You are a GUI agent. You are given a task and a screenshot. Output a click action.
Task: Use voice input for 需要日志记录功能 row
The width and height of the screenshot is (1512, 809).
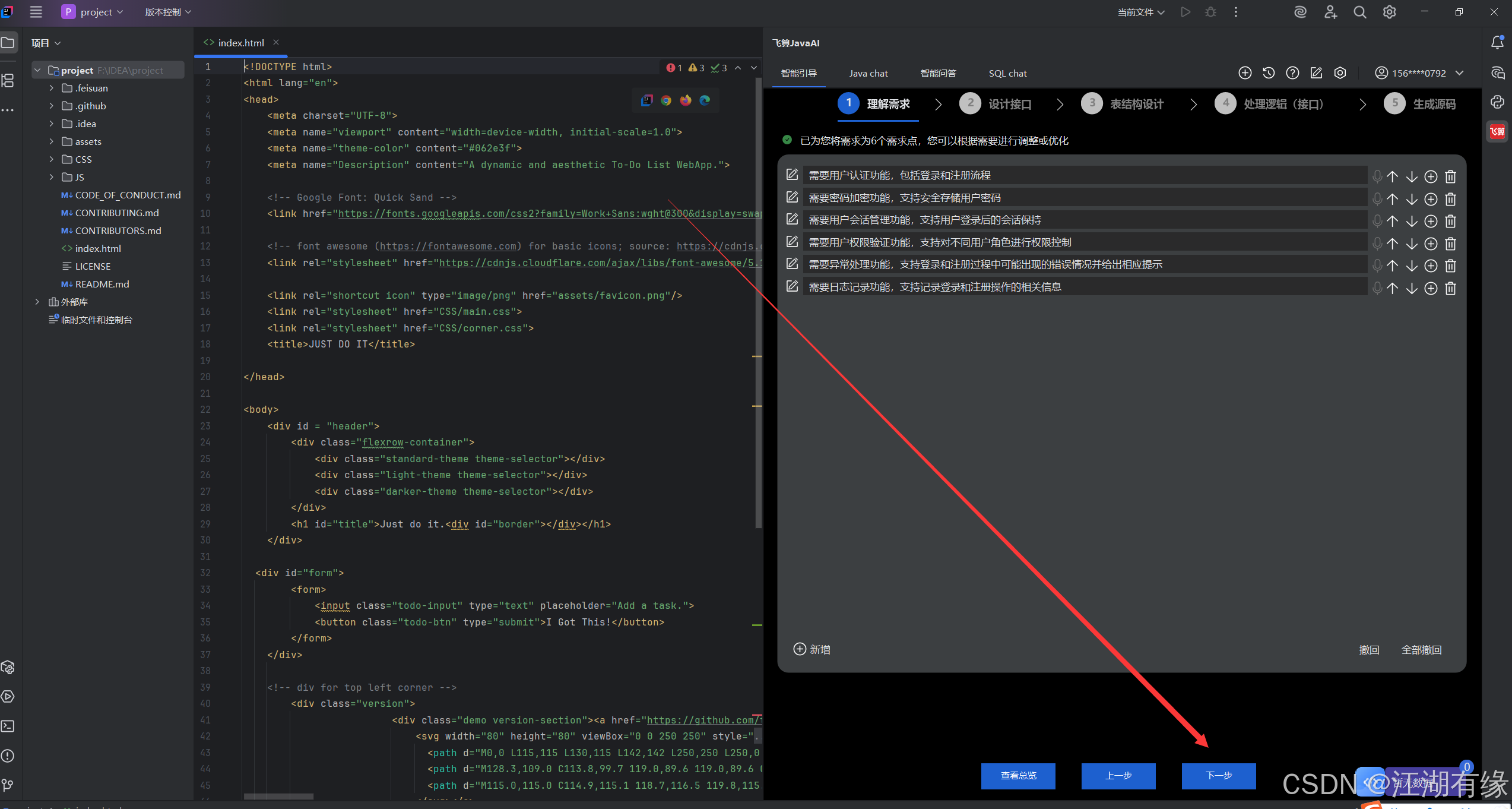click(x=1377, y=289)
